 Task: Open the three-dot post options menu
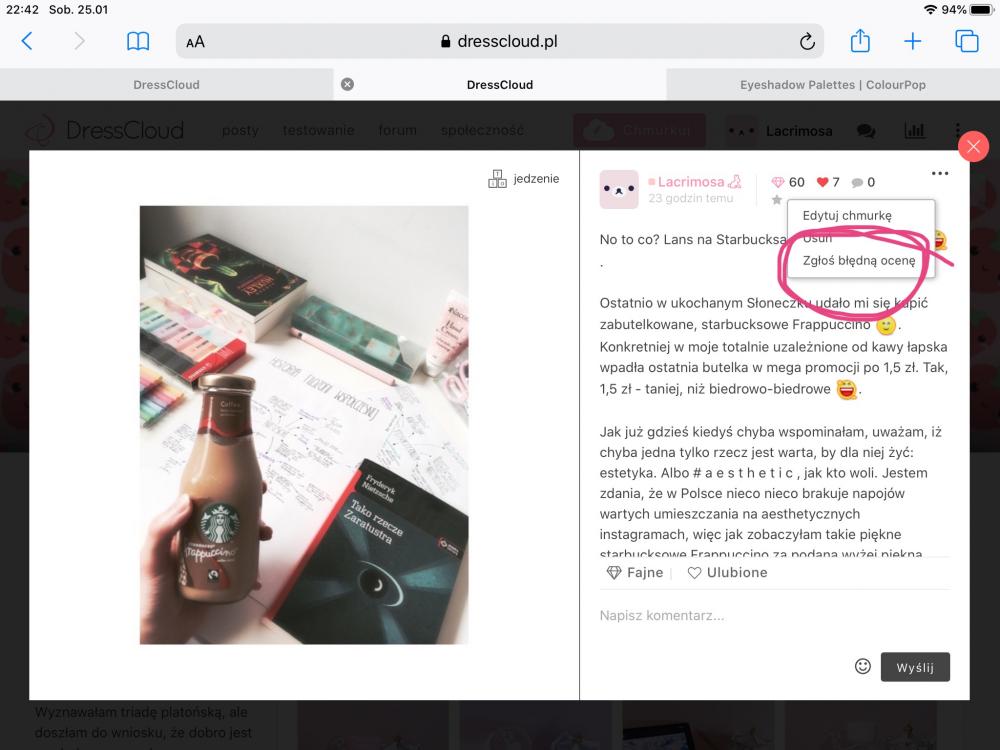[939, 173]
